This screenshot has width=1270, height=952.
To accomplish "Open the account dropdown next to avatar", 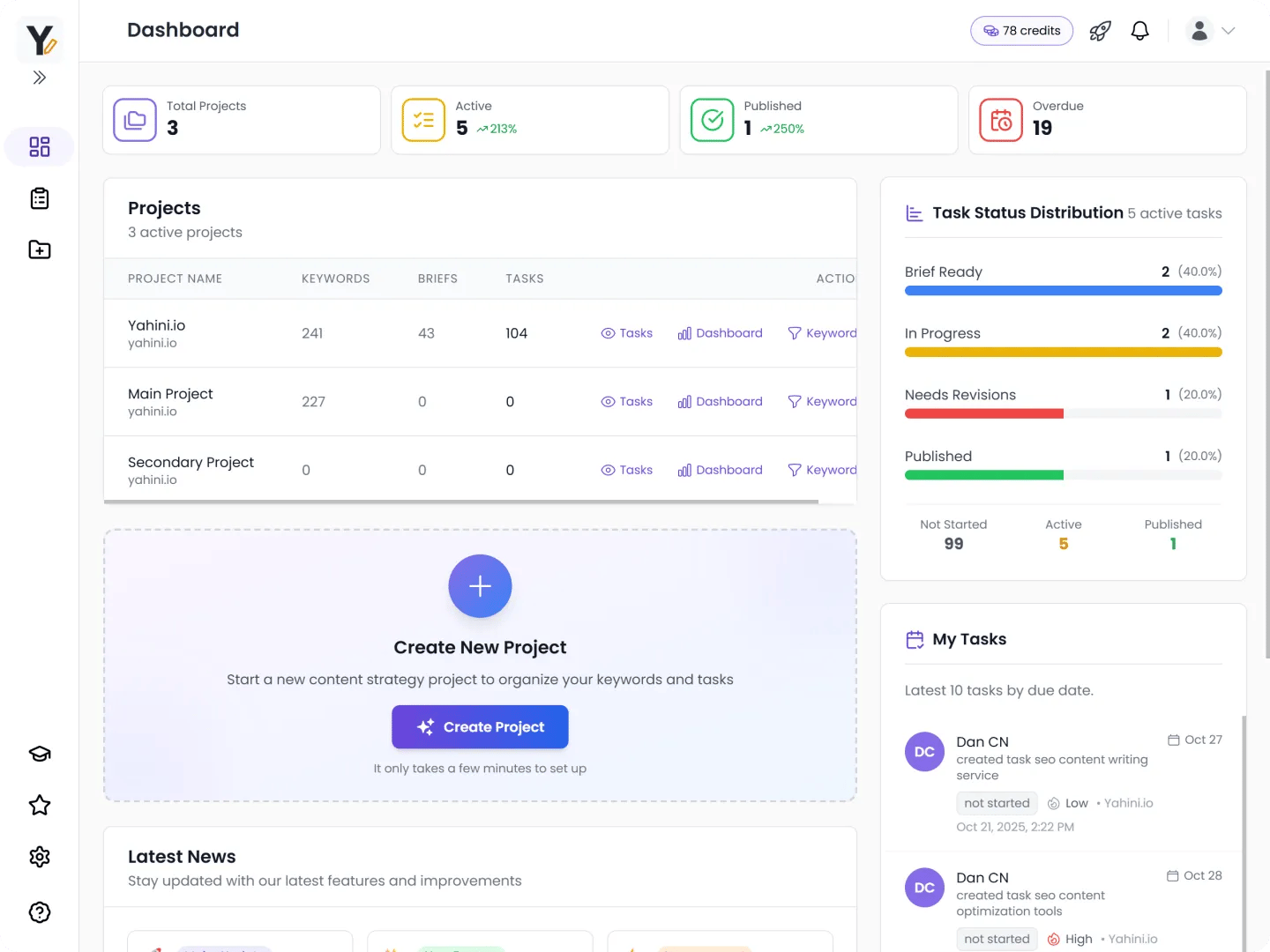I will 1226,30.
